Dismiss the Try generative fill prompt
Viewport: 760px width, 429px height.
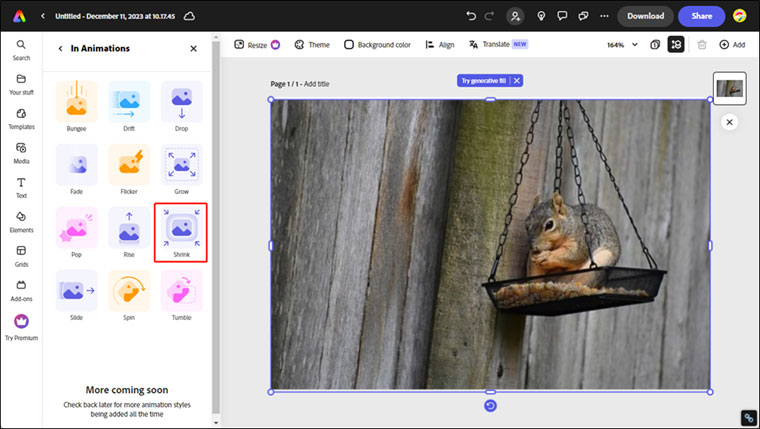coord(517,80)
